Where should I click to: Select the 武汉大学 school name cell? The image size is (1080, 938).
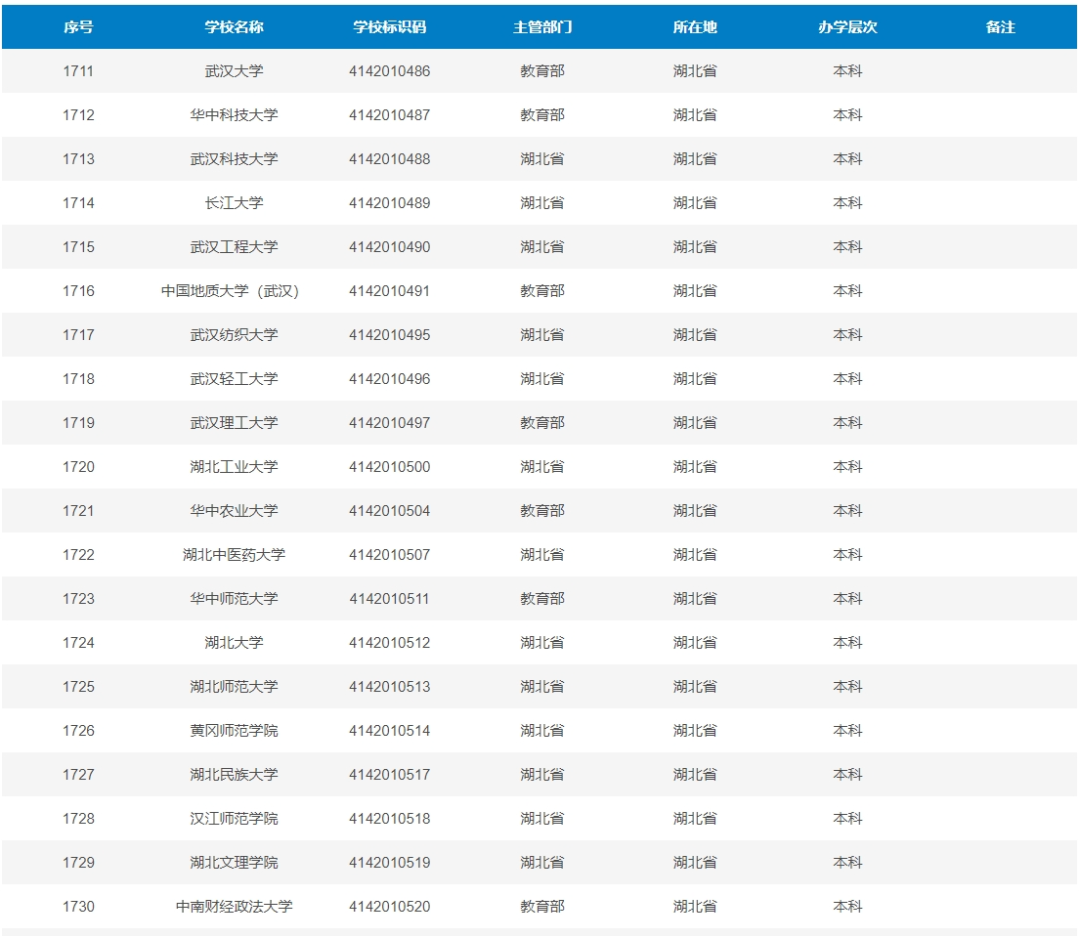tap(233, 71)
